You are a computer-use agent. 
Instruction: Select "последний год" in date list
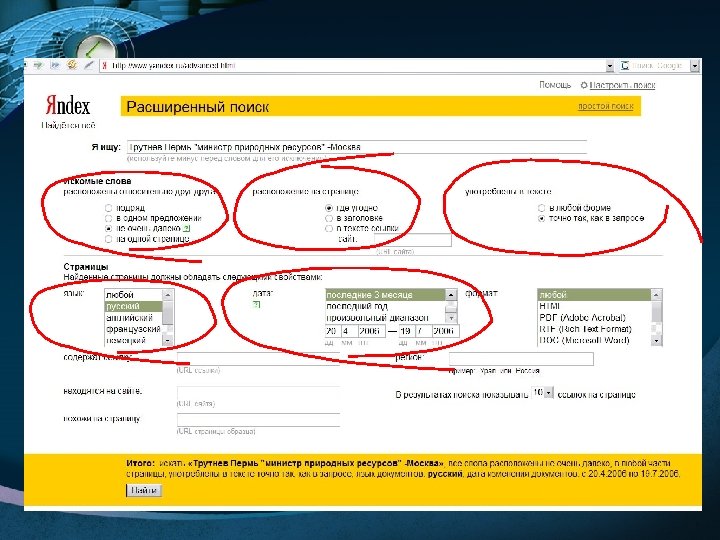[386, 306]
